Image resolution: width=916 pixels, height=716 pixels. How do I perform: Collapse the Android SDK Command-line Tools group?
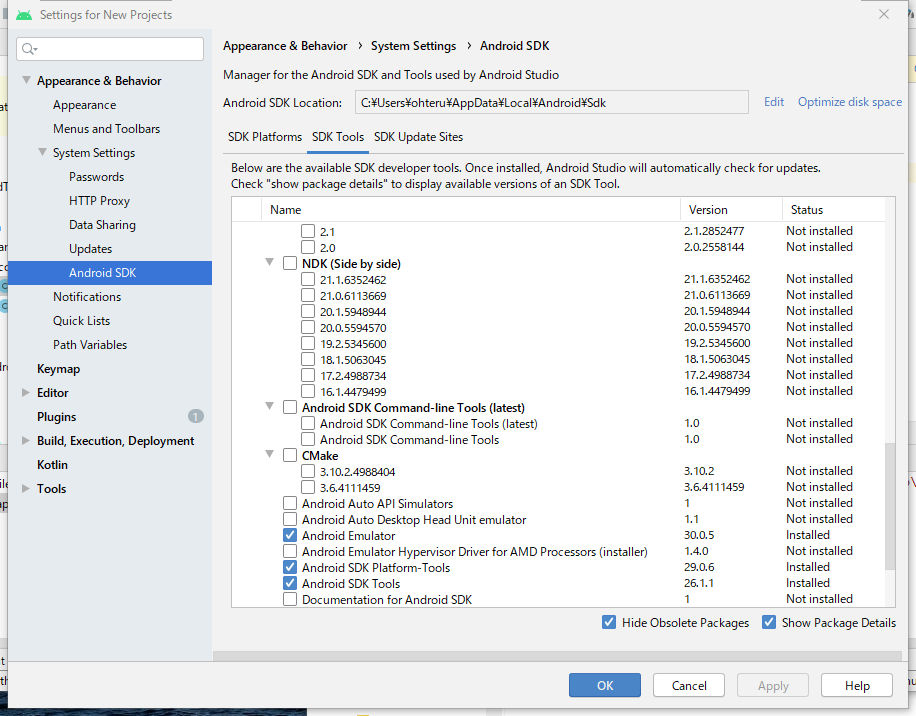pyautogui.click(x=269, y=406)
